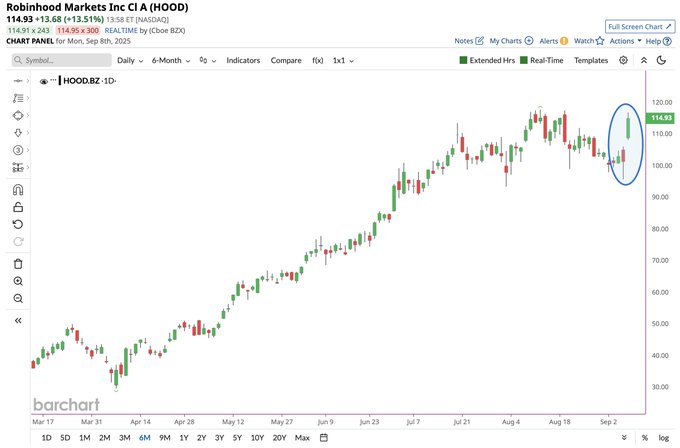Screen dimensions: 680x448
Task: Expand the bottom panel double chevron
Action: coord(624,438)
